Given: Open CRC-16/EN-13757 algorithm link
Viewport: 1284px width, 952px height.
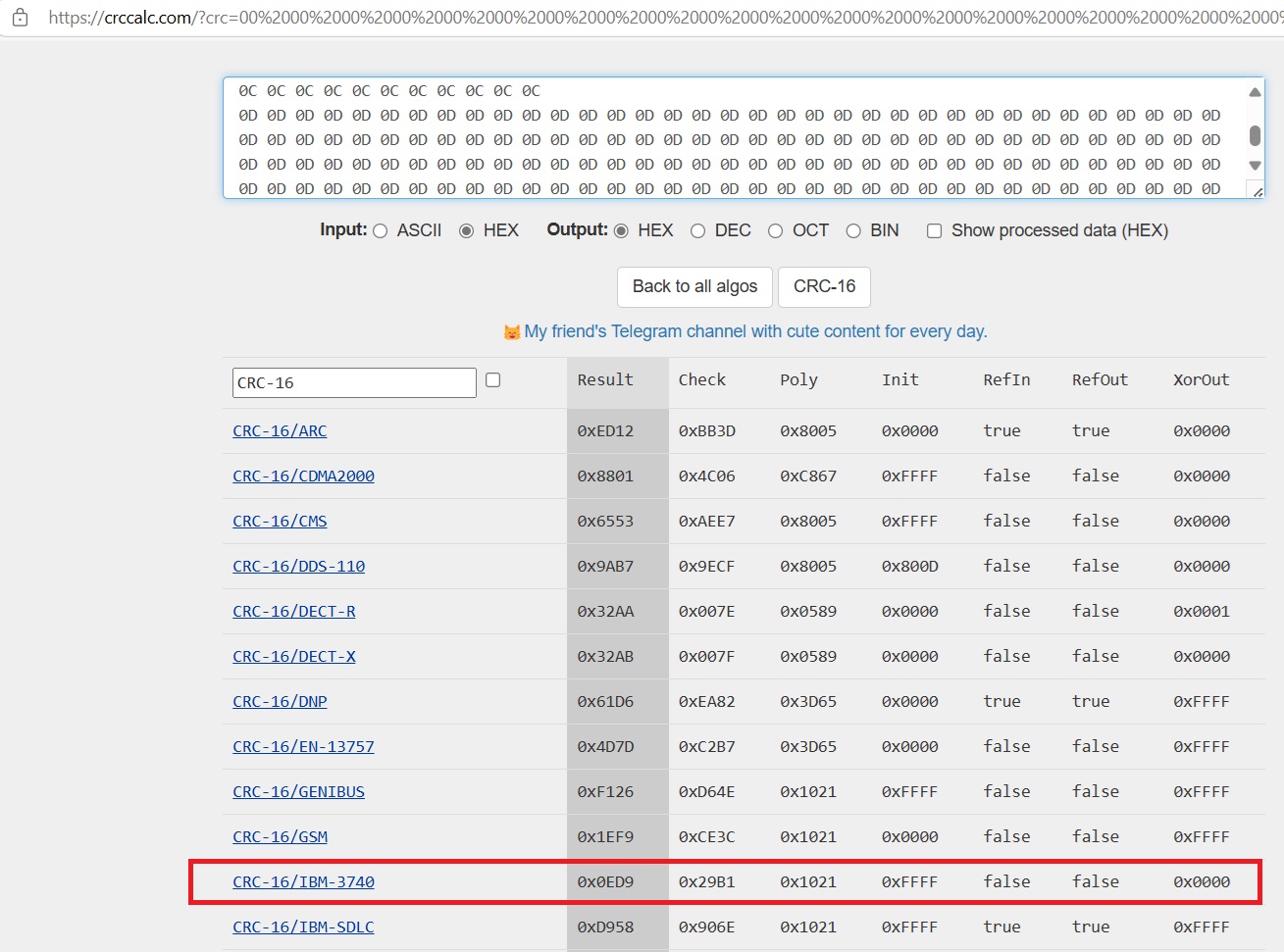Looking at the screenshot, I should click(x=303, y=746).
